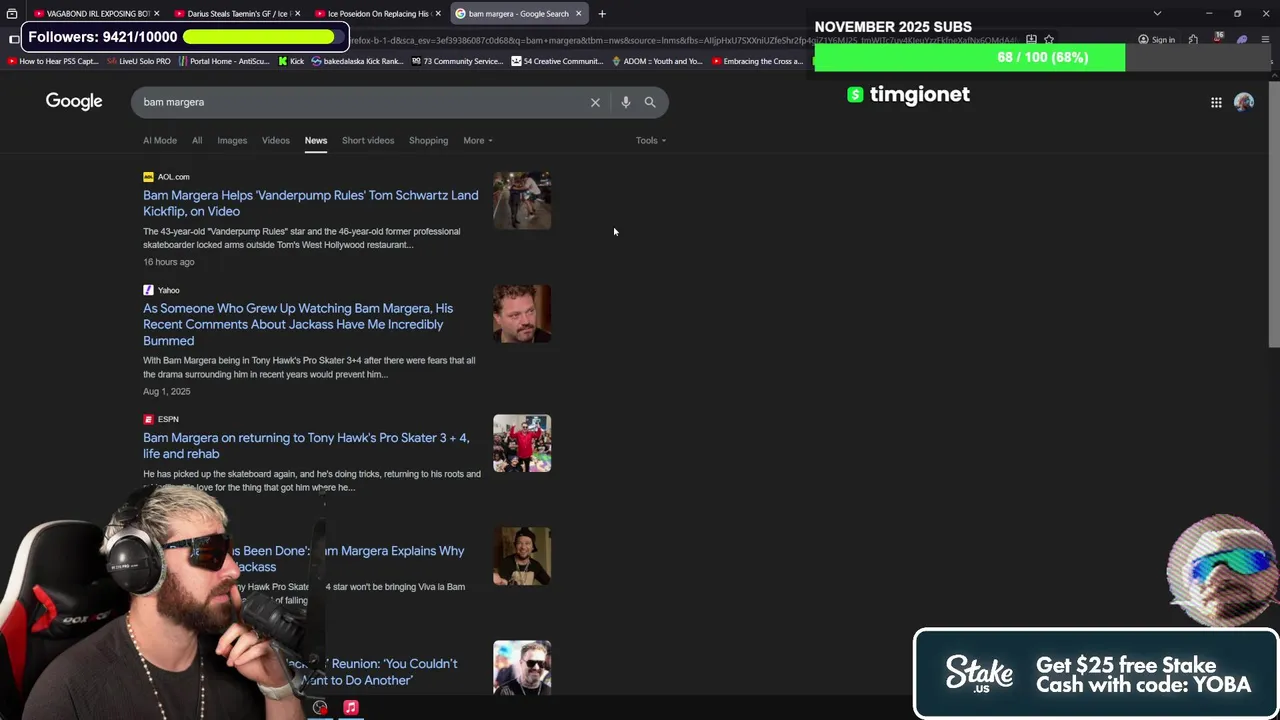Open the AOL article thumbnail image
Screen dimensions: 1280x720
click(522, 200)
